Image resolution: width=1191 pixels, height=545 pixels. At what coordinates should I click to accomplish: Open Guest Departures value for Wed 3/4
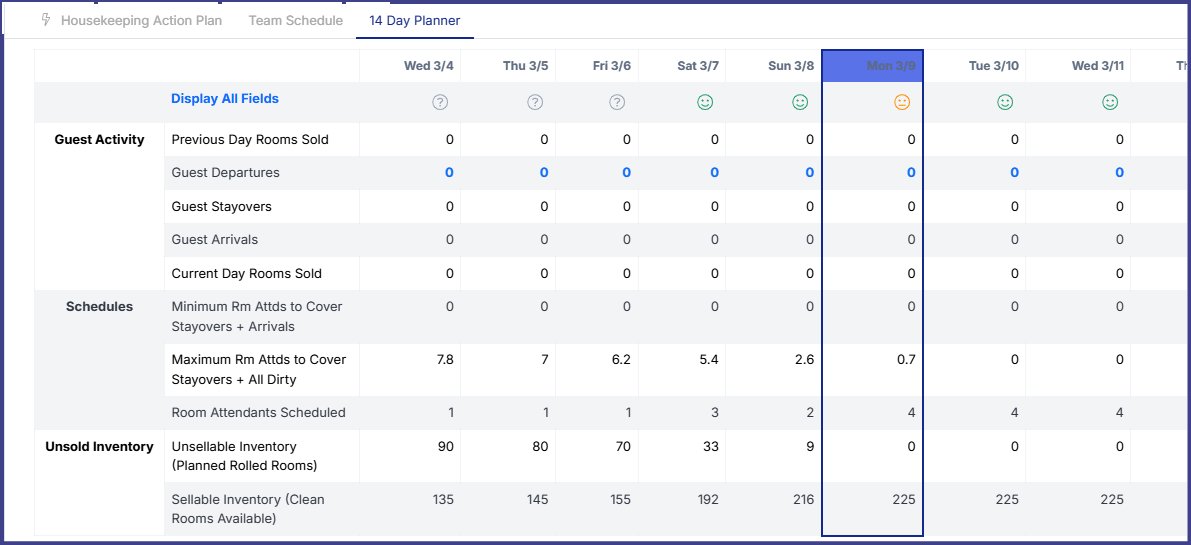coord(449,173)
